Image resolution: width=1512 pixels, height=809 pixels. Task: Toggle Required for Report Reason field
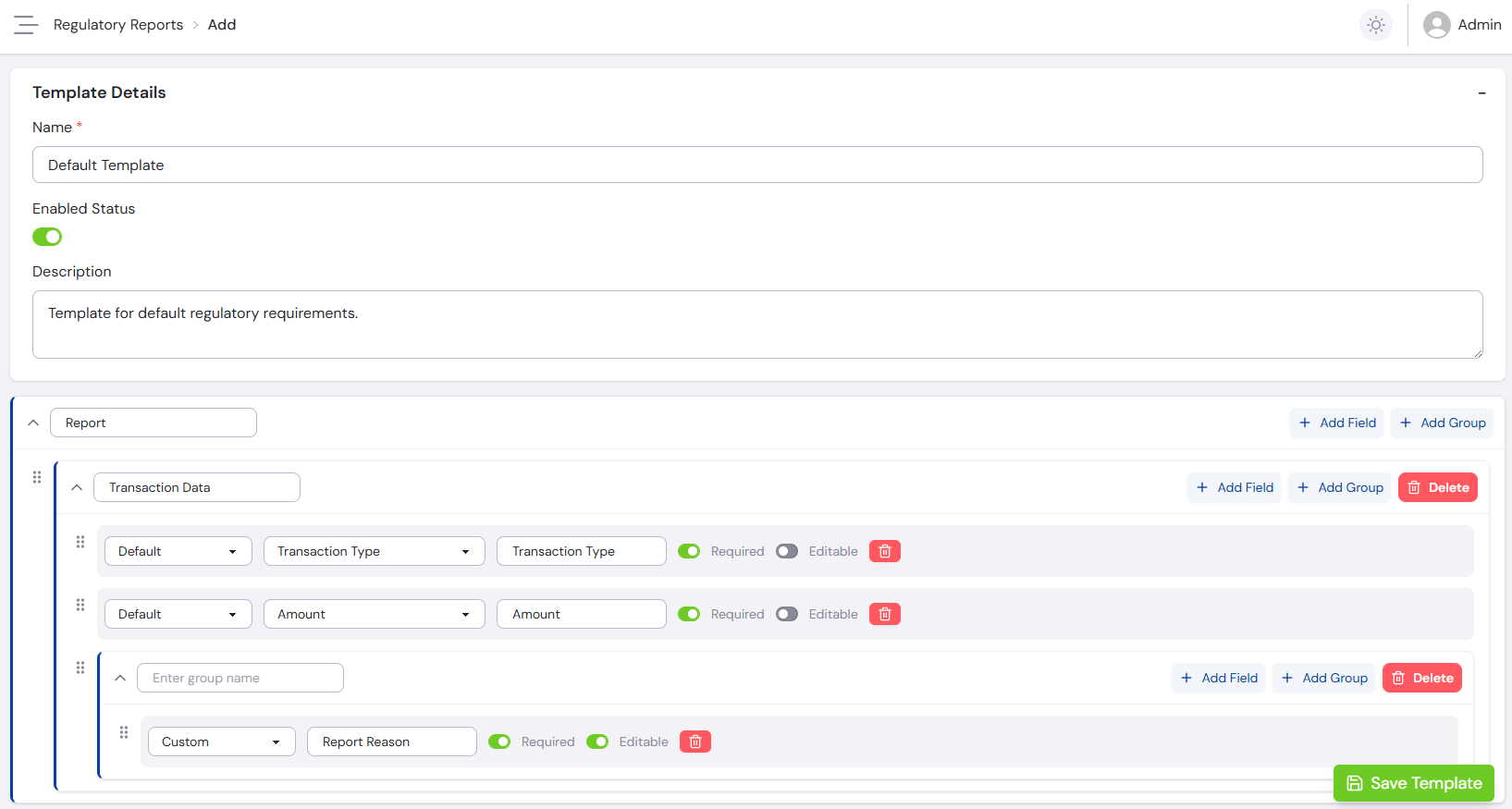499,742
